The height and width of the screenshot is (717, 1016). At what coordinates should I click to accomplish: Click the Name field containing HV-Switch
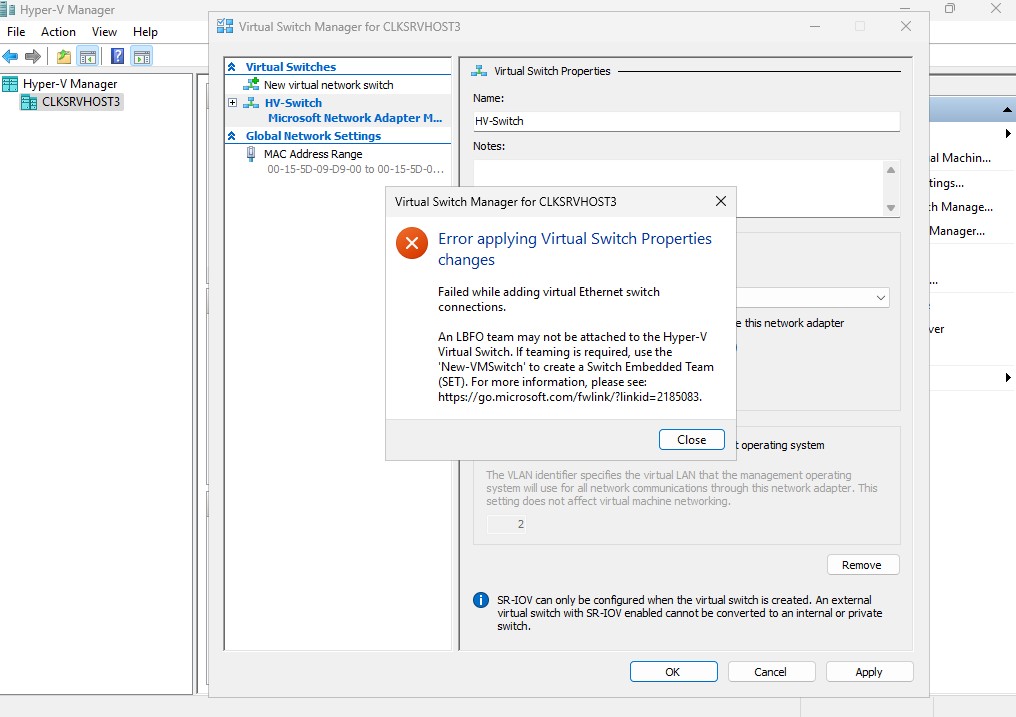[686, 121]
